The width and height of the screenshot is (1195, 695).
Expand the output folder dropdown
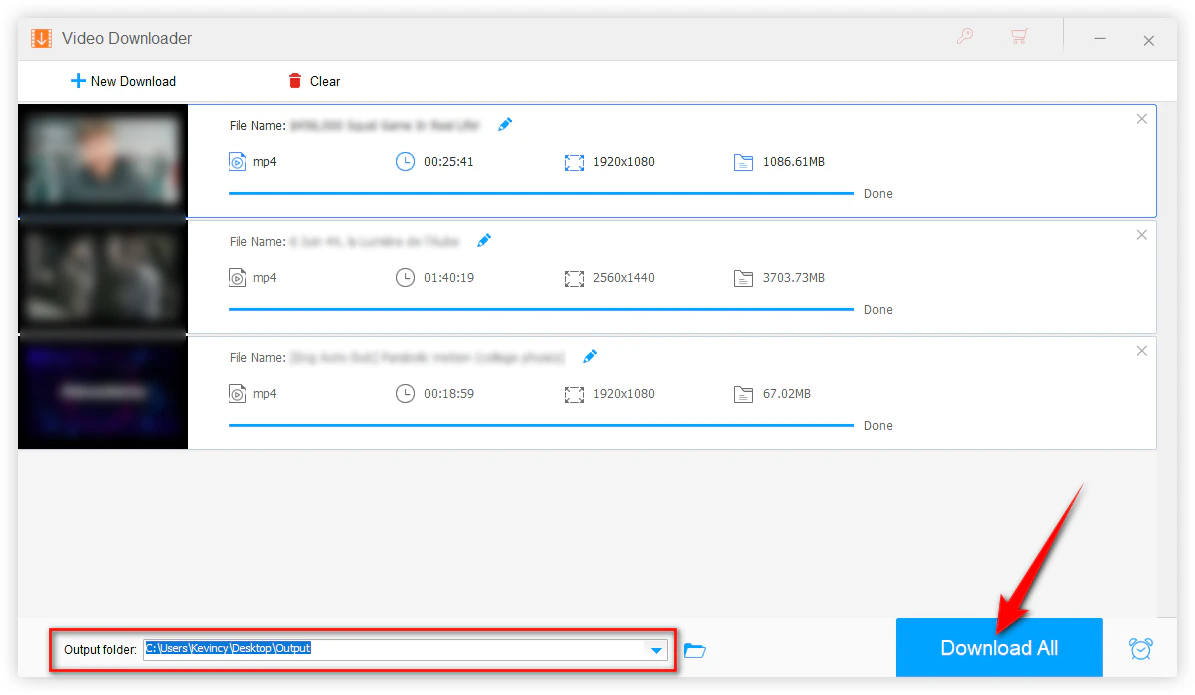tap(658, 649)
